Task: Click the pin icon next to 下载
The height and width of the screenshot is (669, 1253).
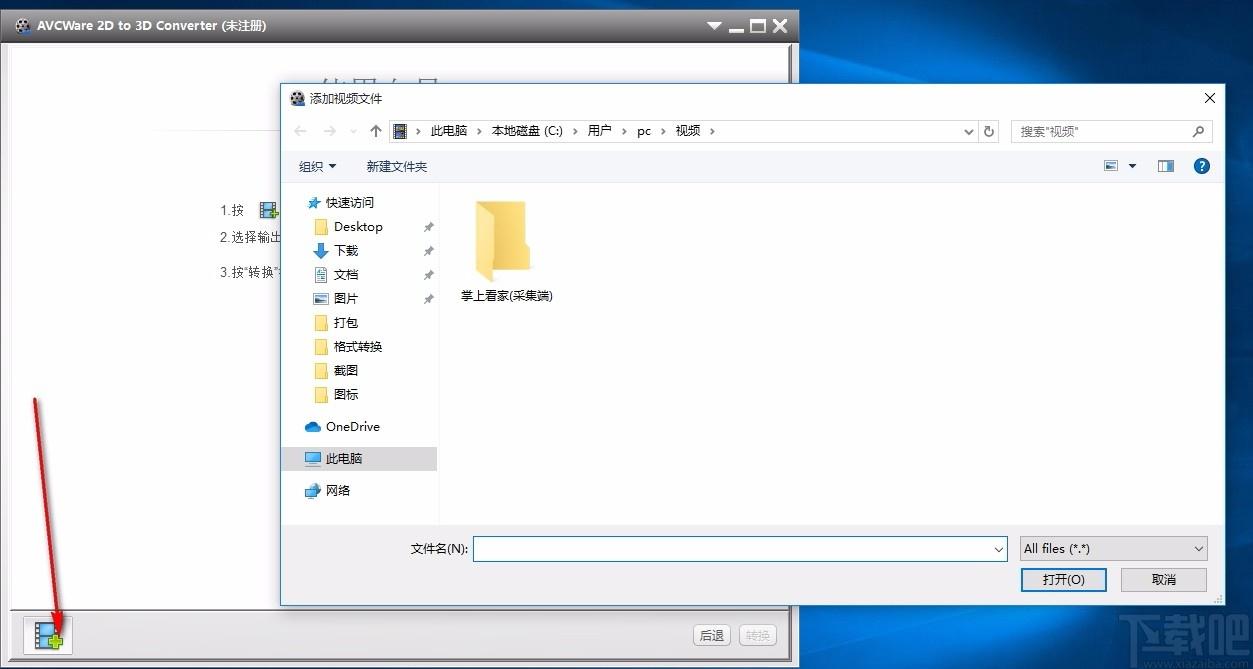Action: [429, 251]
